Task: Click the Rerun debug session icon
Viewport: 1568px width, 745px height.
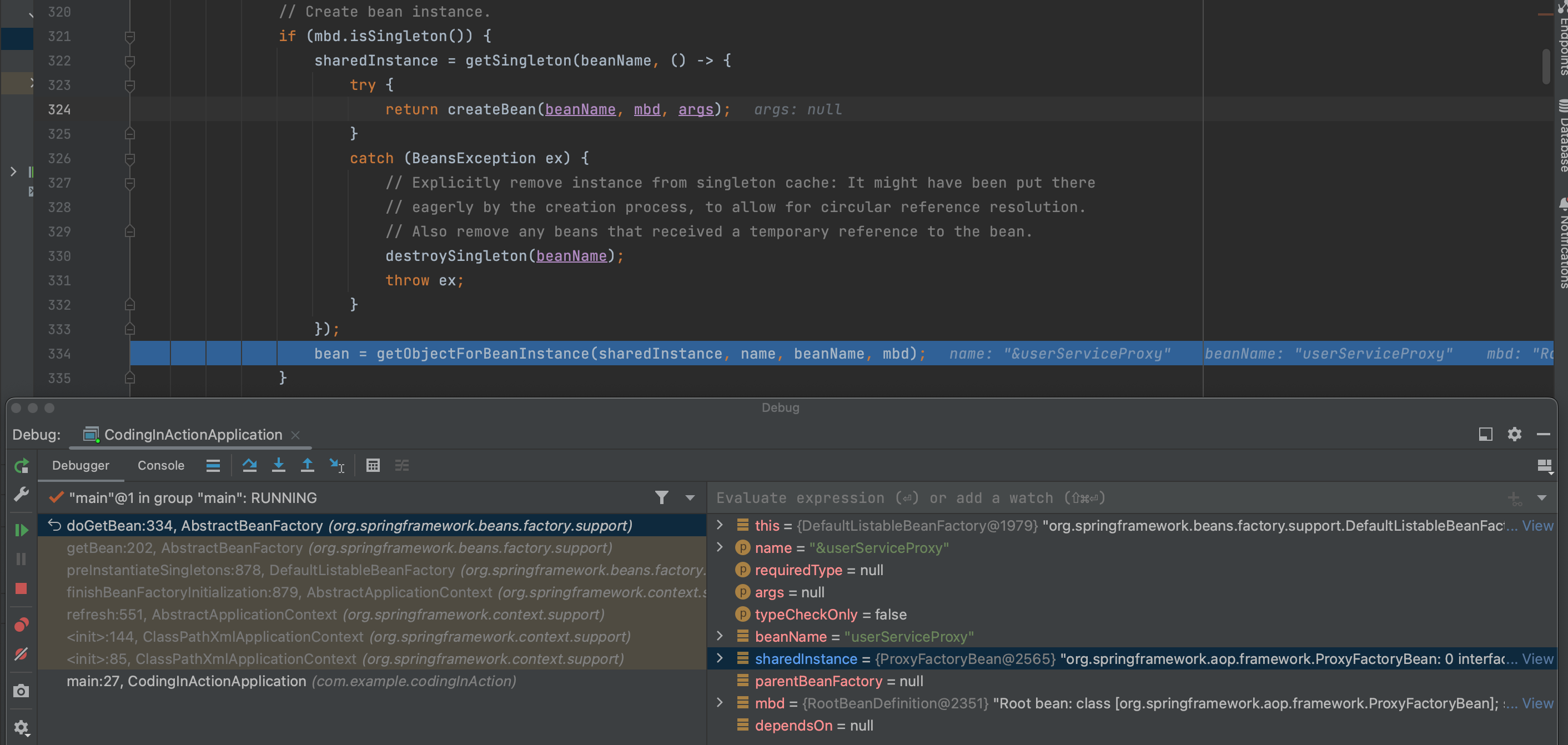Action: coord(21,466)
